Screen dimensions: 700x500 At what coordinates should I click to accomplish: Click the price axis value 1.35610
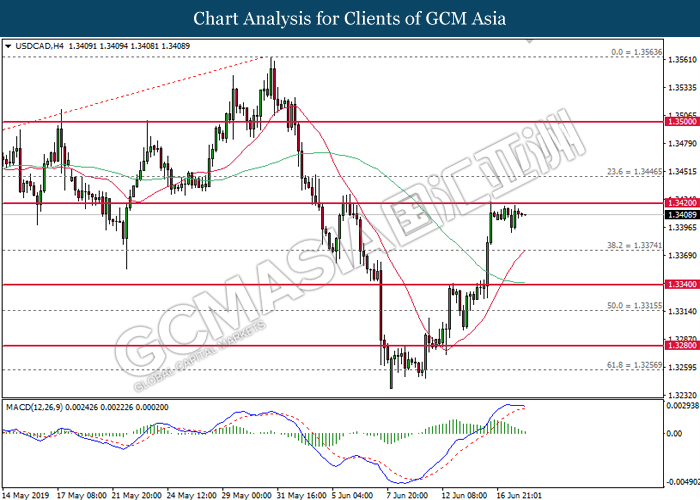[x=682, y=59]
